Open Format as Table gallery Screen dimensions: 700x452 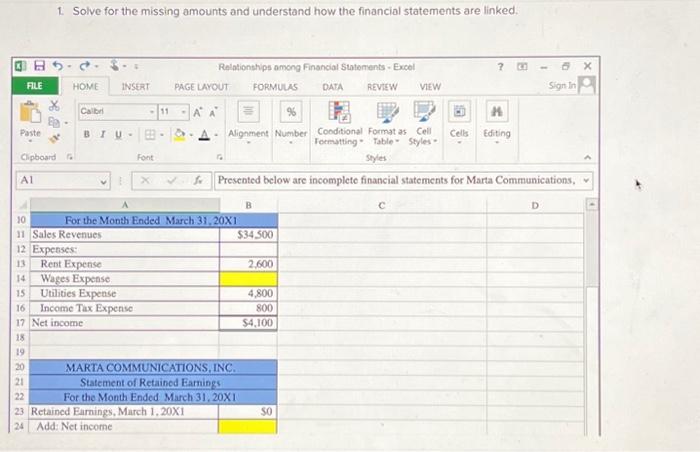point(387,123)
